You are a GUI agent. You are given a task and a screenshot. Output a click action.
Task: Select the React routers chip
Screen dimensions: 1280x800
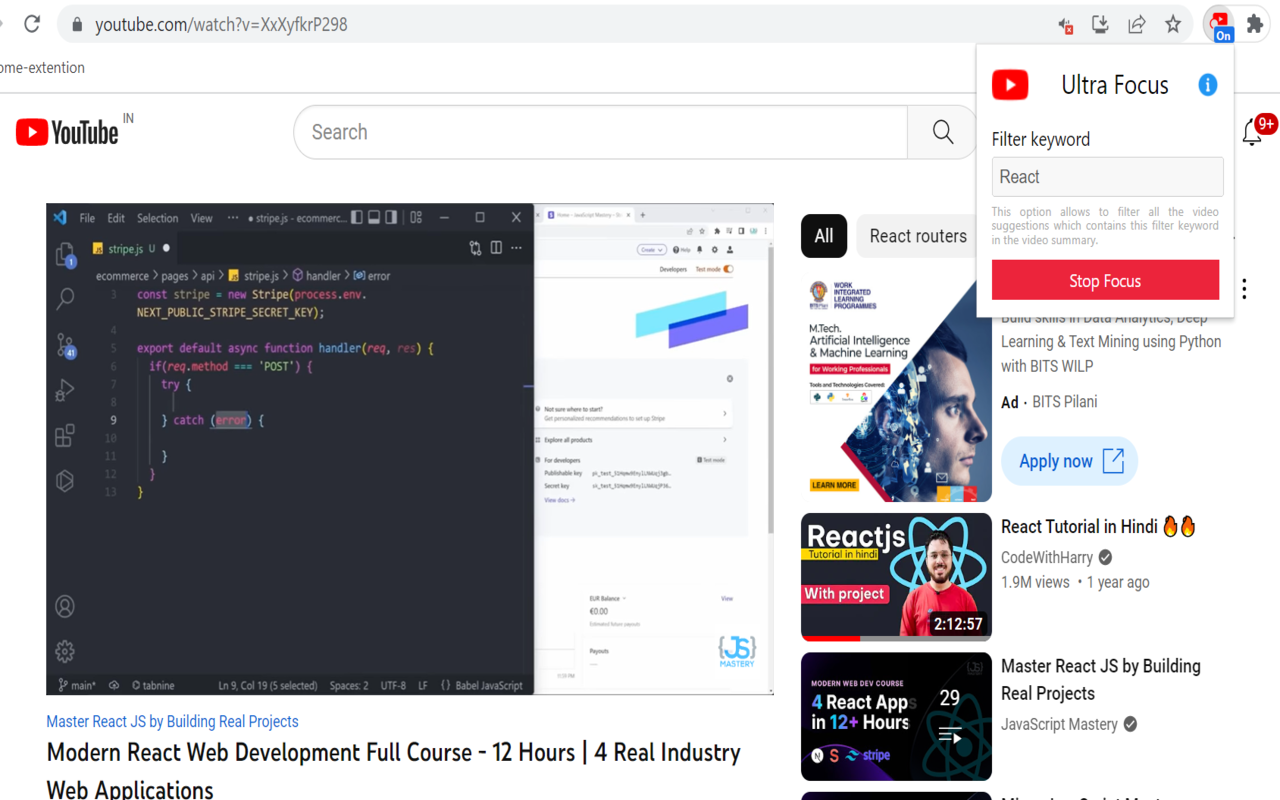coord(917,236)
